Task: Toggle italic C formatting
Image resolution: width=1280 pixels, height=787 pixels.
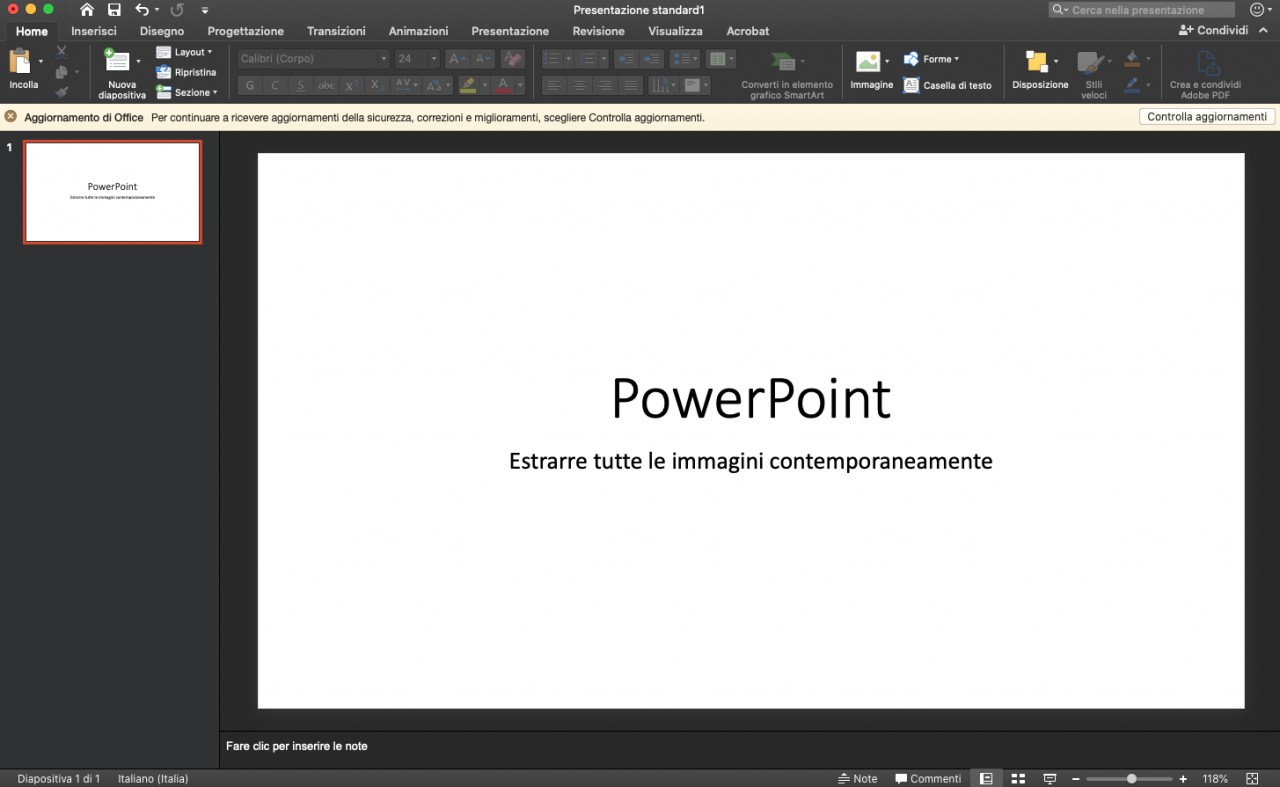Action: click(275, 86)
